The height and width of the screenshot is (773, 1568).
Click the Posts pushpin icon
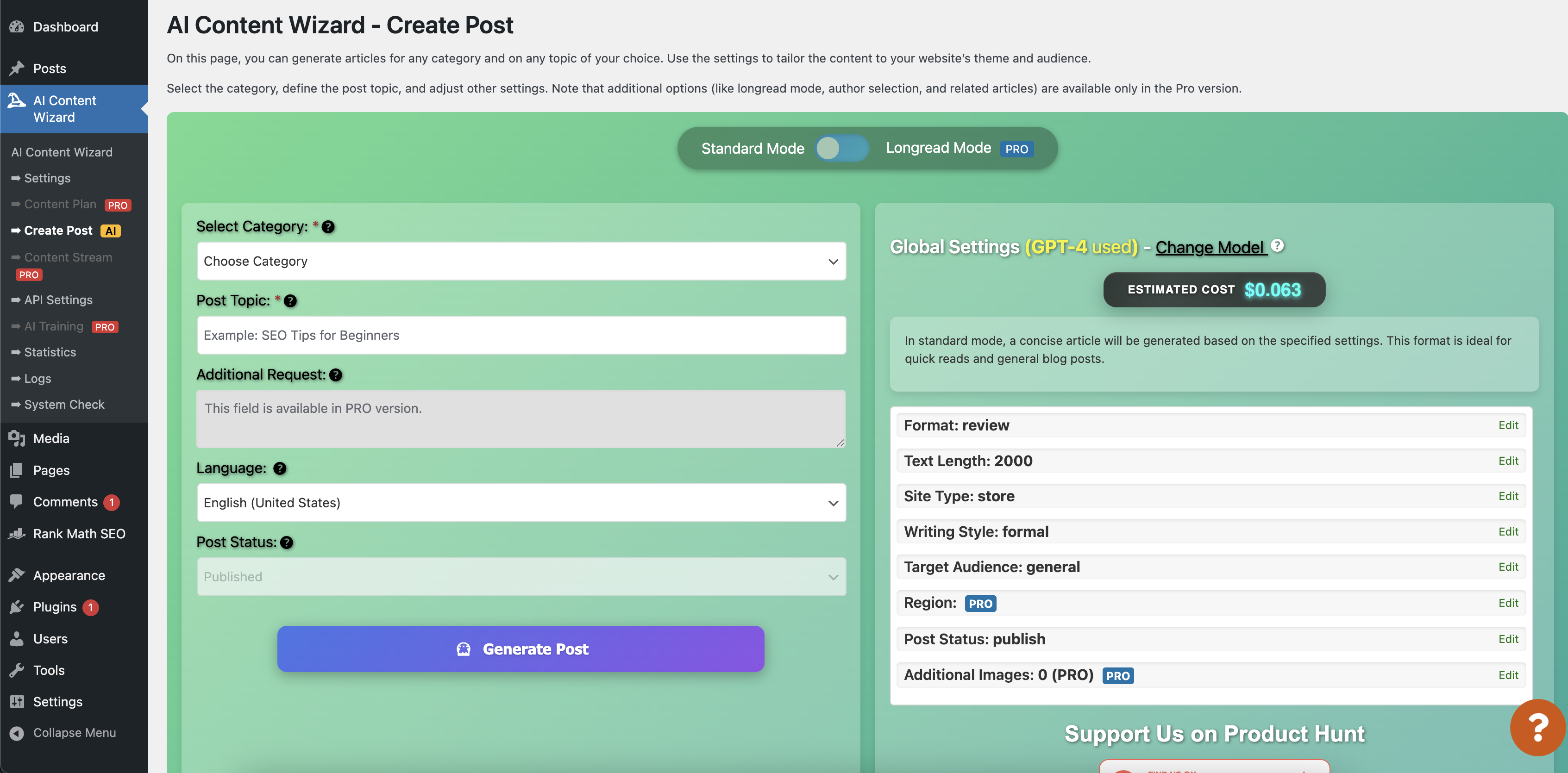click(16, 68)
